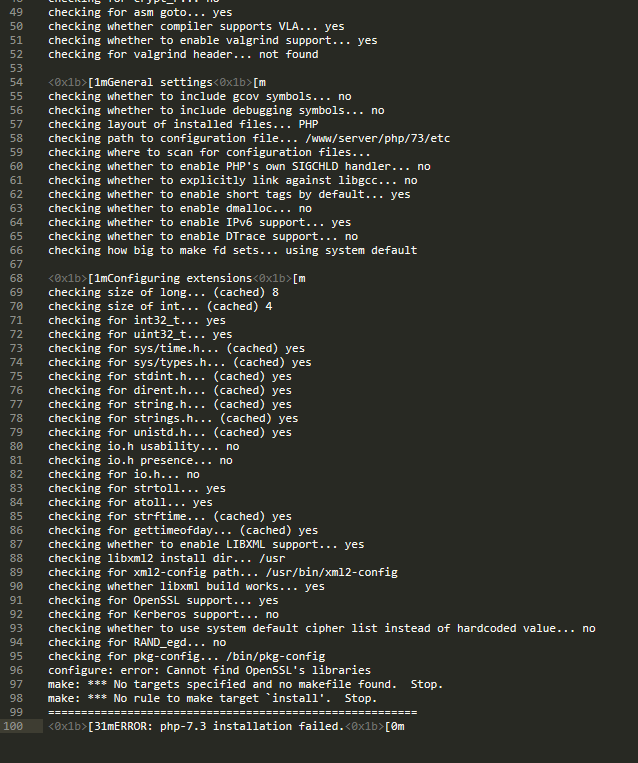This screenshot has height=763, width=638.
Task: Click the 'No targets specified' make error line
Action: point(245,685)
